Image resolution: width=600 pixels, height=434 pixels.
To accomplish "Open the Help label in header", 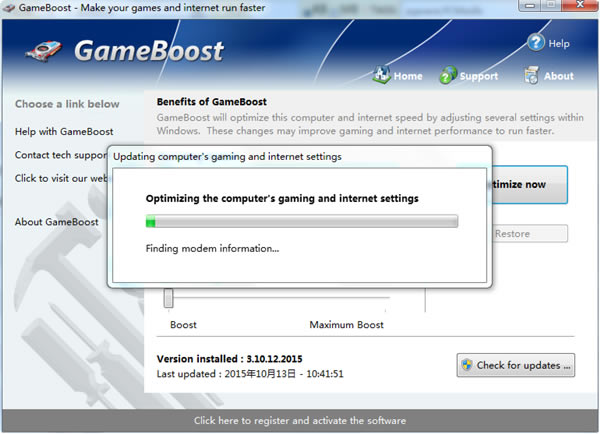I will coord(559,44).
